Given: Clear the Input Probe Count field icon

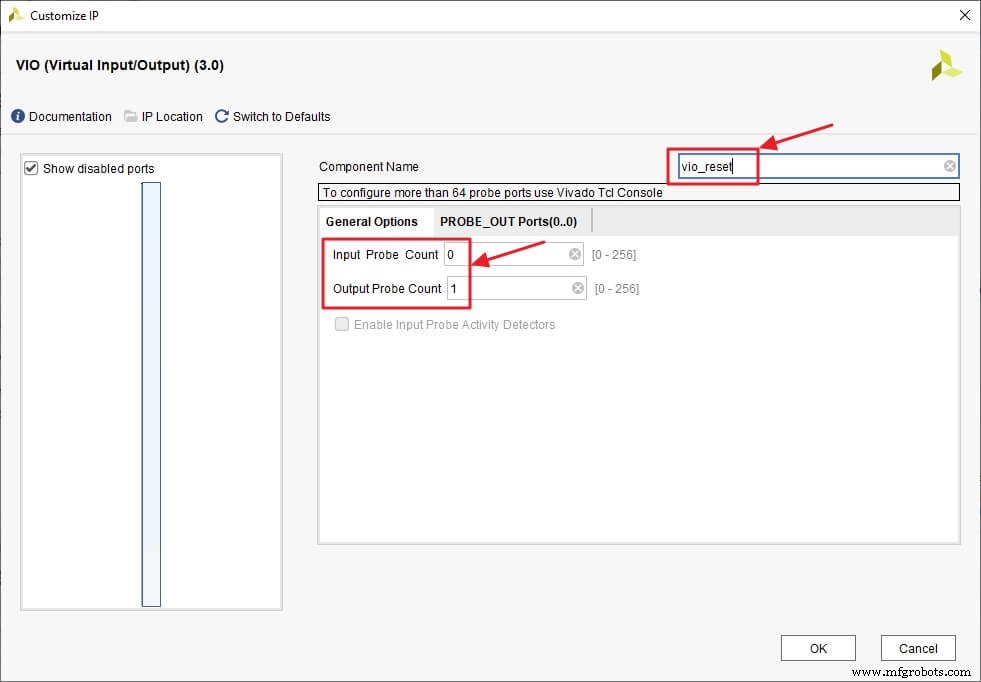Looking at the screenshot, I should 575,254.
